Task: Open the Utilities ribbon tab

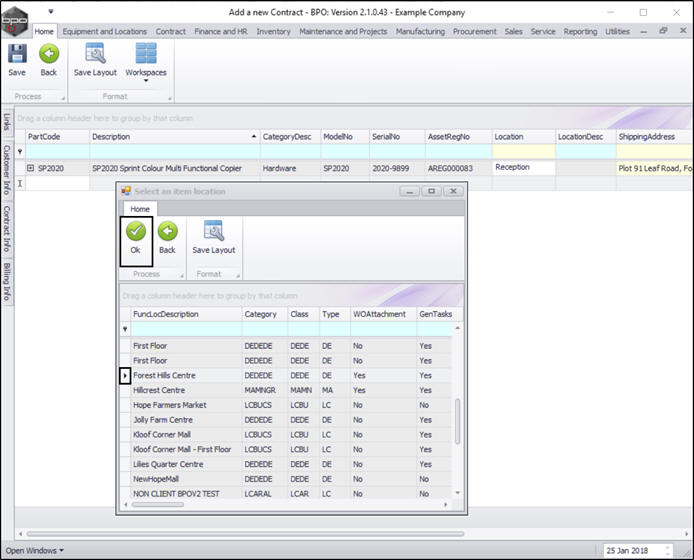Action: pyautogui.click(x=617, y=31)
